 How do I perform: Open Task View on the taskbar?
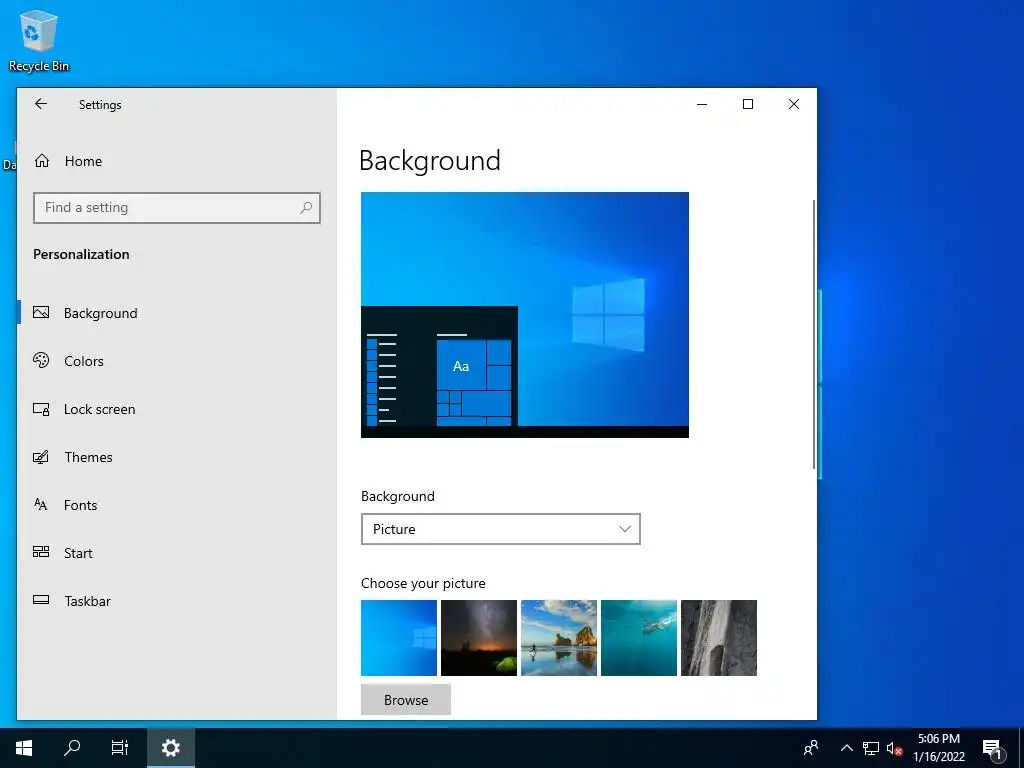click(120, 748)
